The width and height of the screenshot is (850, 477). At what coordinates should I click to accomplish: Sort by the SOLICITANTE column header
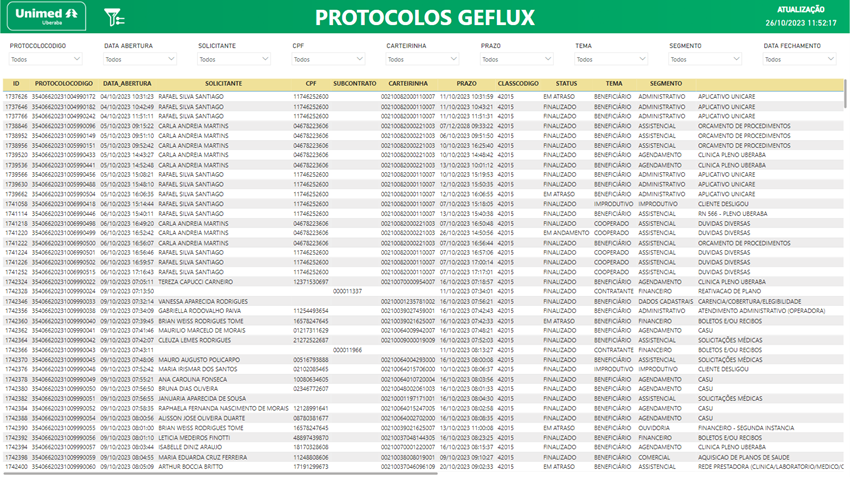click(223, 83)
